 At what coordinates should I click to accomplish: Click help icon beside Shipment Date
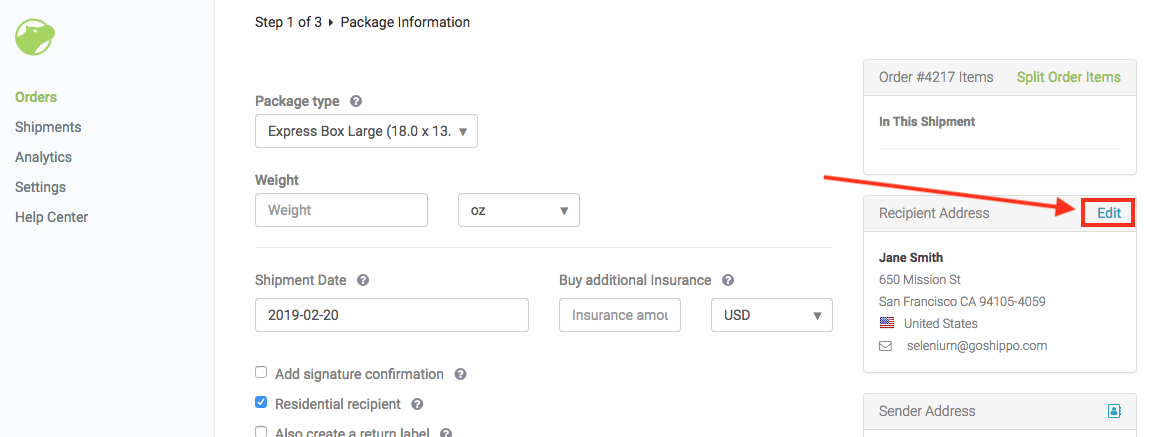click(363, 281)
